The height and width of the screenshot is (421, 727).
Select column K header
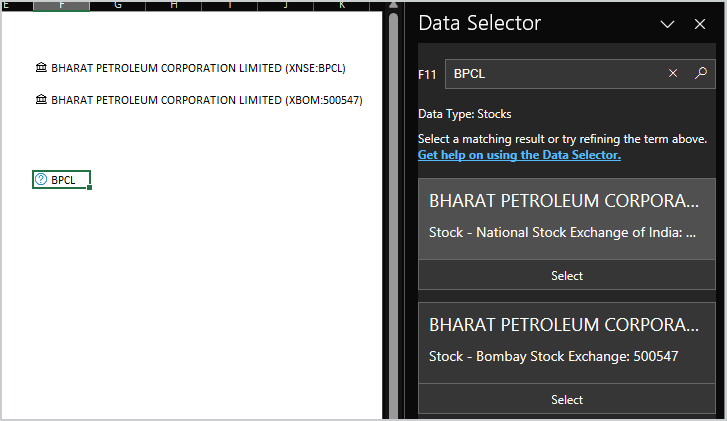[x=342, y=5]
